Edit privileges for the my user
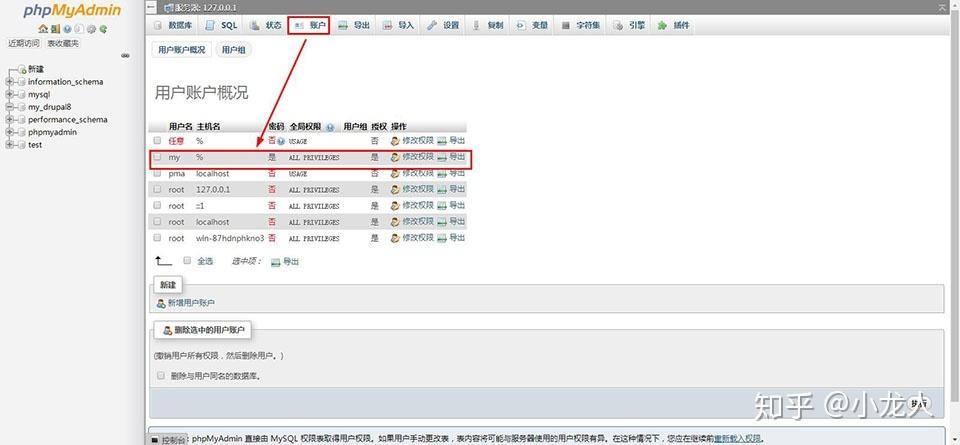Image resolution: width=960 pixels, height=445 pixels. (412, 157)
